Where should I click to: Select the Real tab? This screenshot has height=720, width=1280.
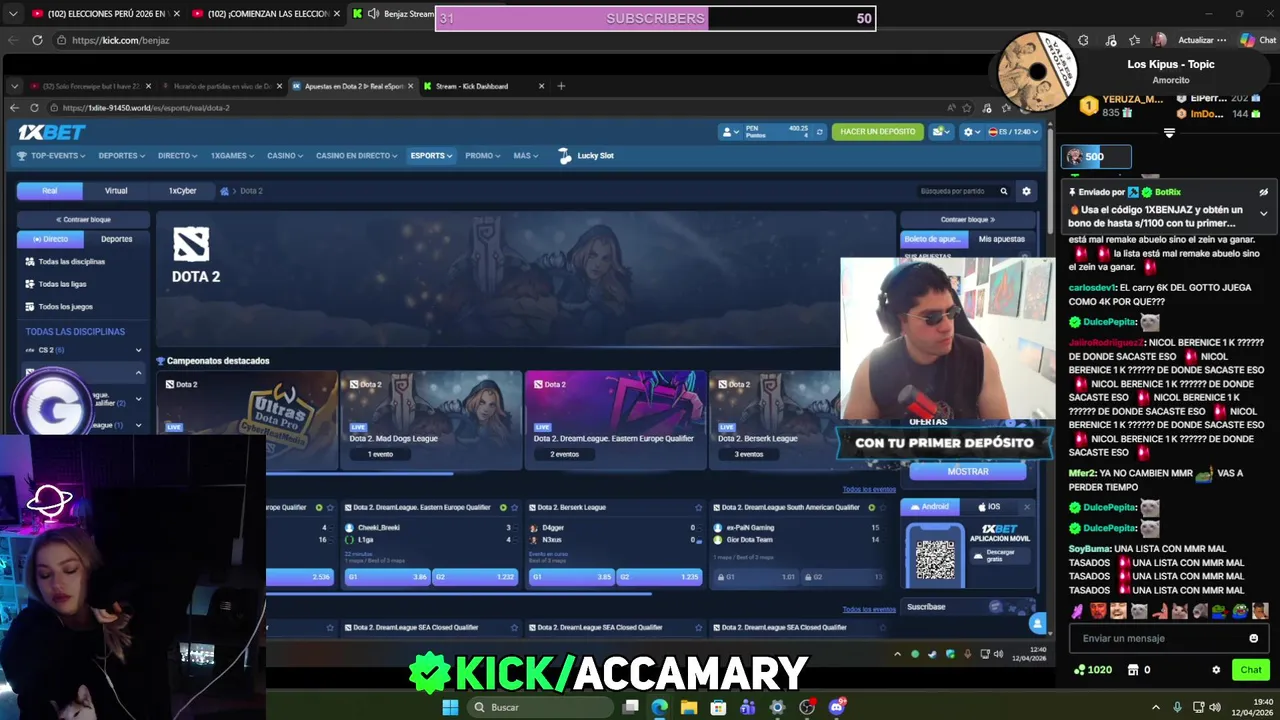(x=50, y=191)
